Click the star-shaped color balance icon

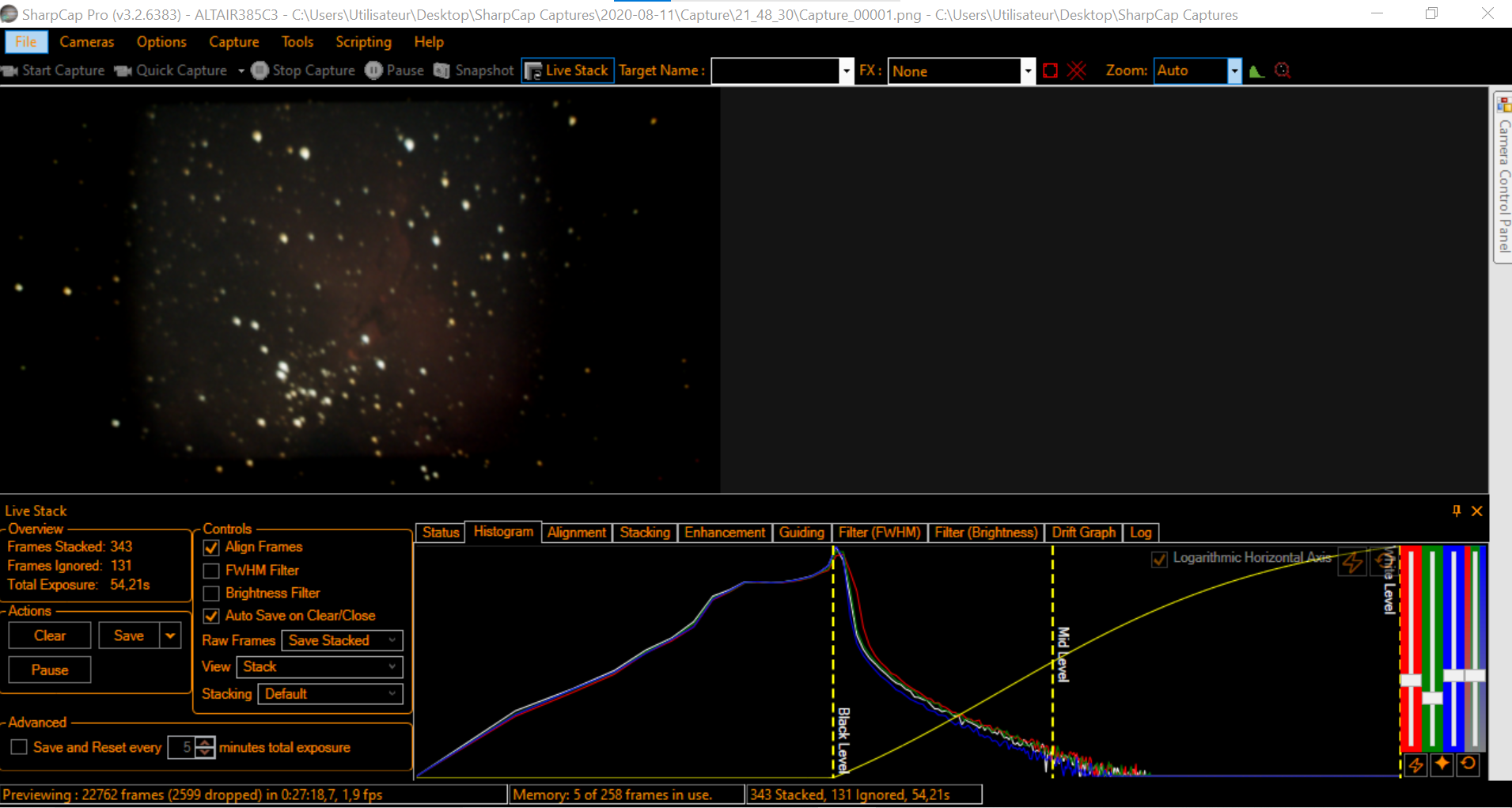1442,764
